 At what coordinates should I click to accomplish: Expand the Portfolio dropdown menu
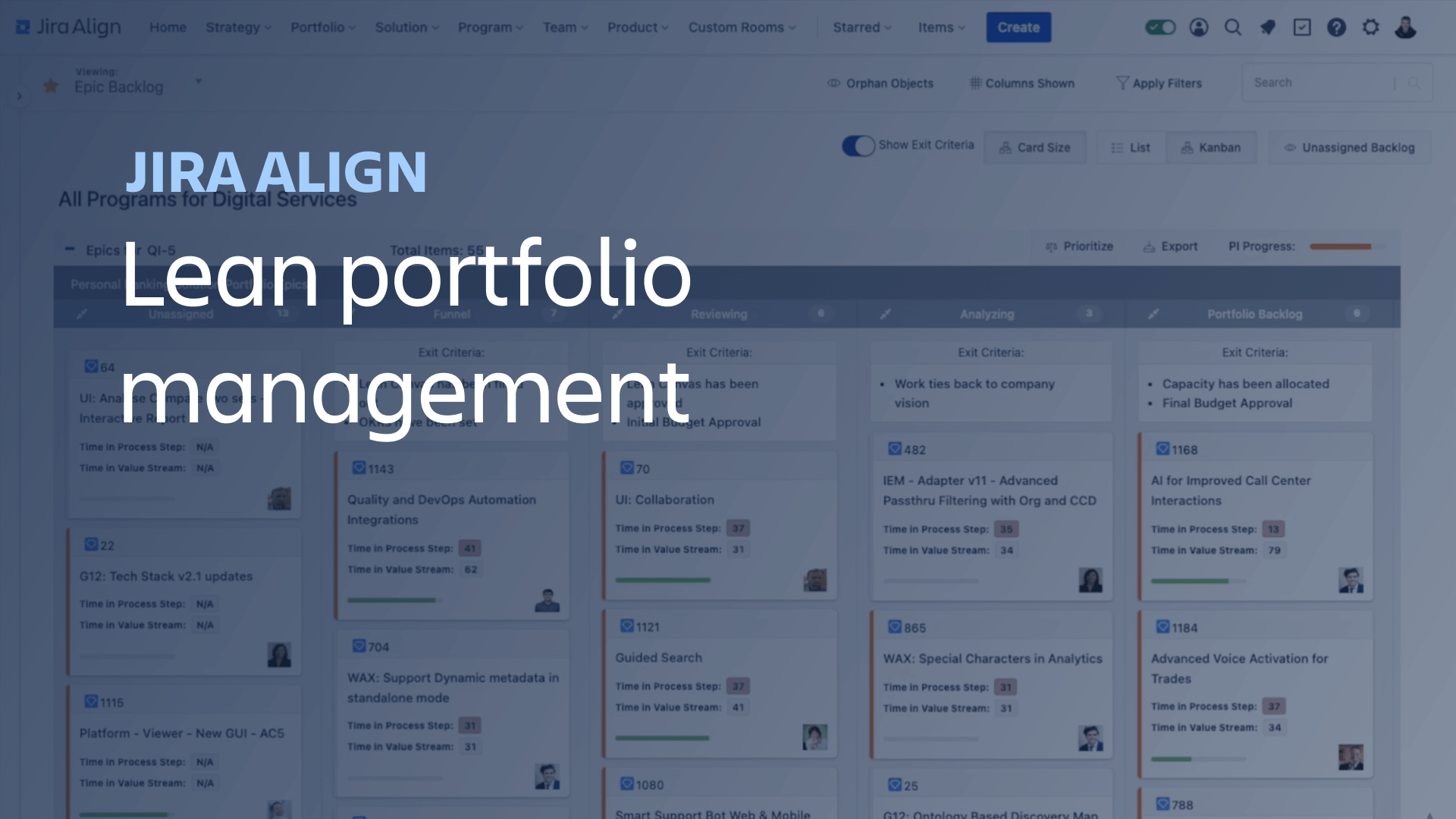pos(324,27)
